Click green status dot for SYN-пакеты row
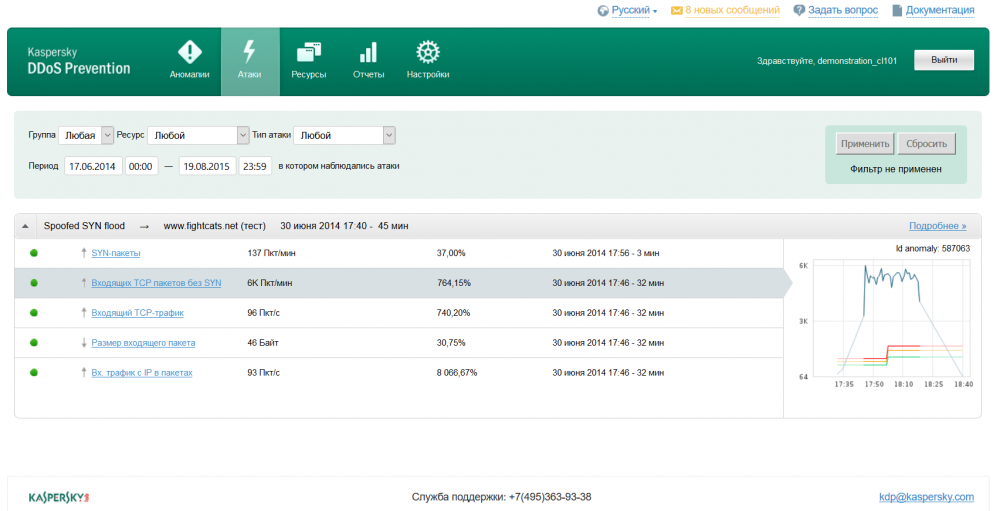This screenshot has height=511, width=1000. [34, 253]
